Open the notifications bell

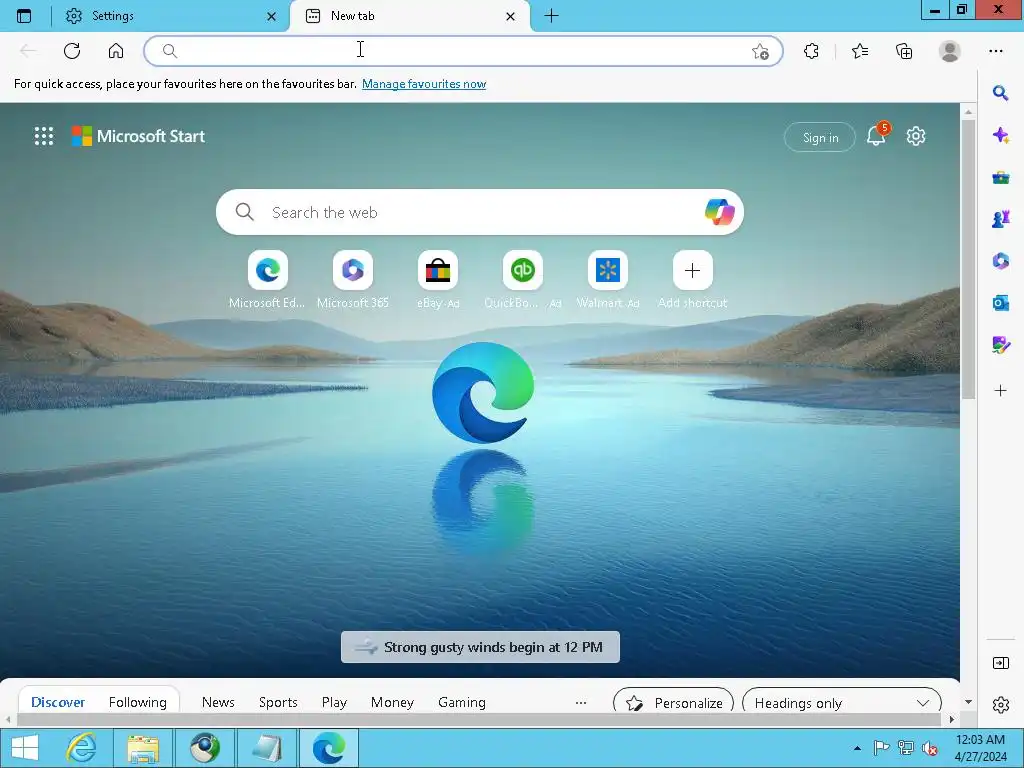(x=876, y=136)
